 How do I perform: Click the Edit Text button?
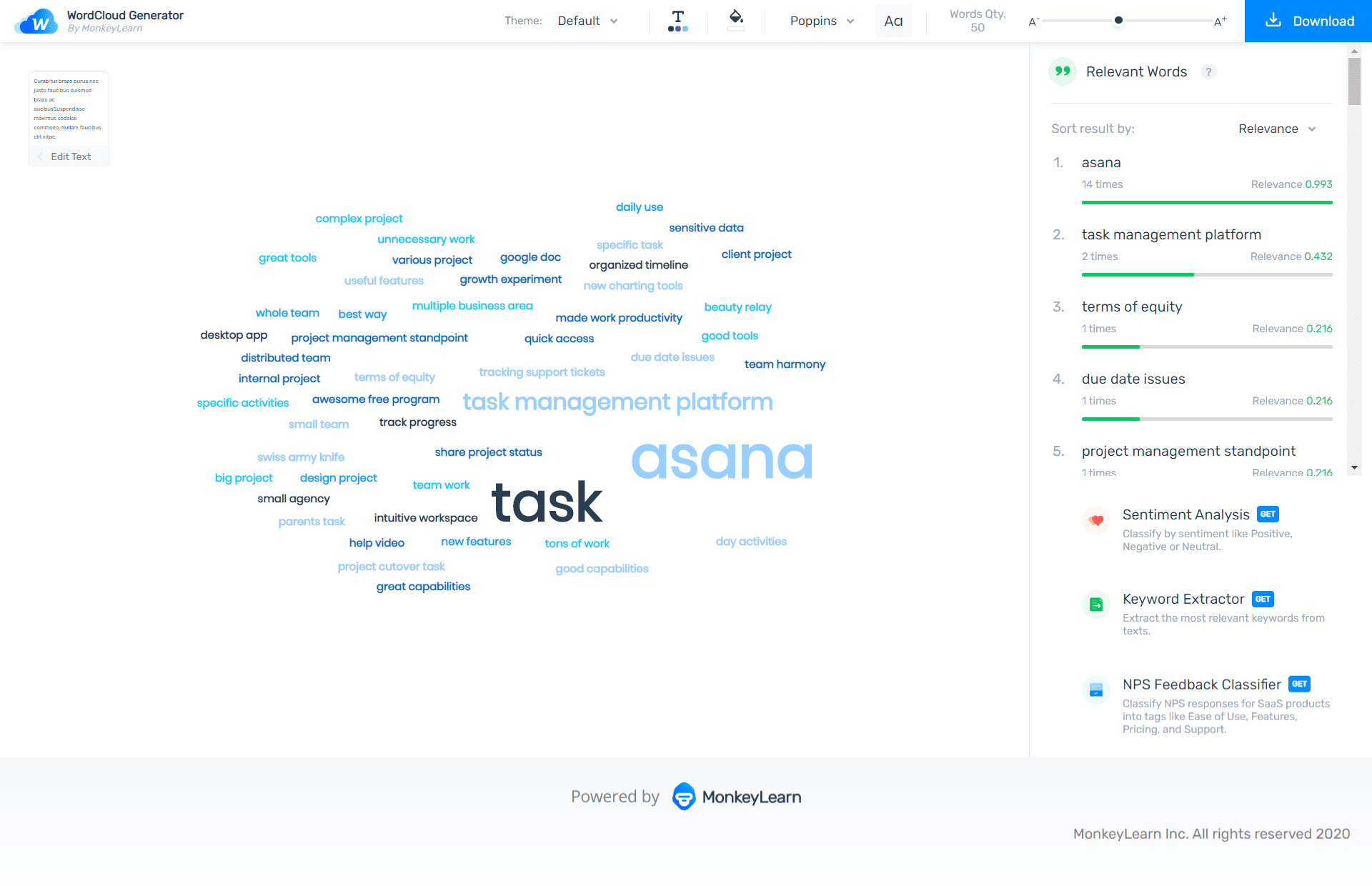(x=68, y=156)
